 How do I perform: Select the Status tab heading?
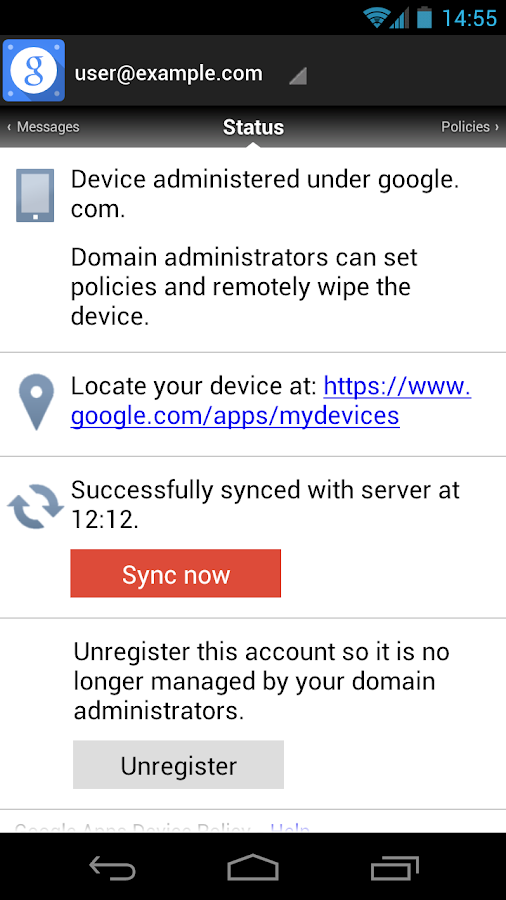pyautogui.click(x=253, y=127)
